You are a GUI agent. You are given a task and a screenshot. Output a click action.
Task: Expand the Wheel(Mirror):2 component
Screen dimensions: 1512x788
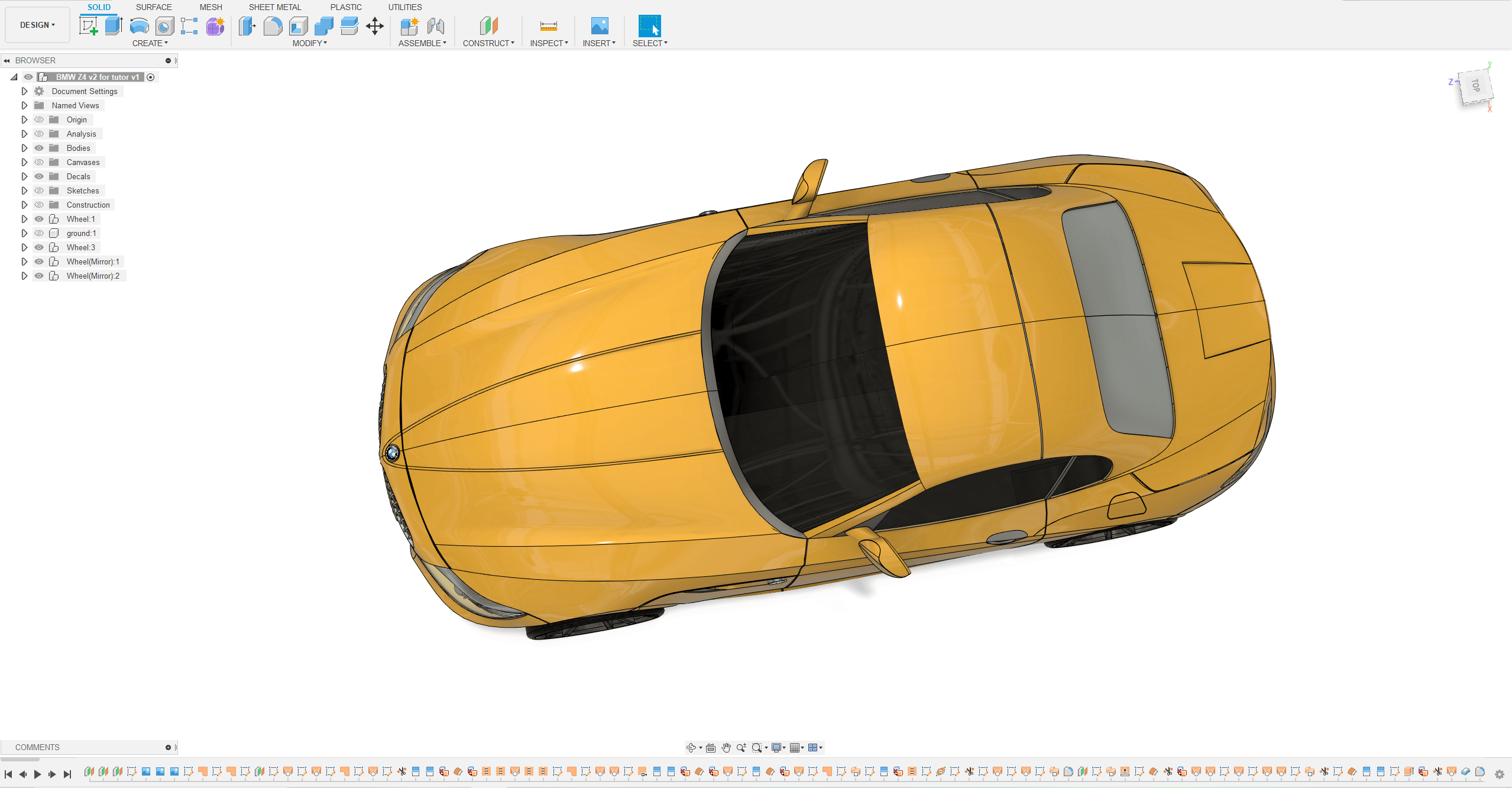pyautogui.click(x=24, y=276)
